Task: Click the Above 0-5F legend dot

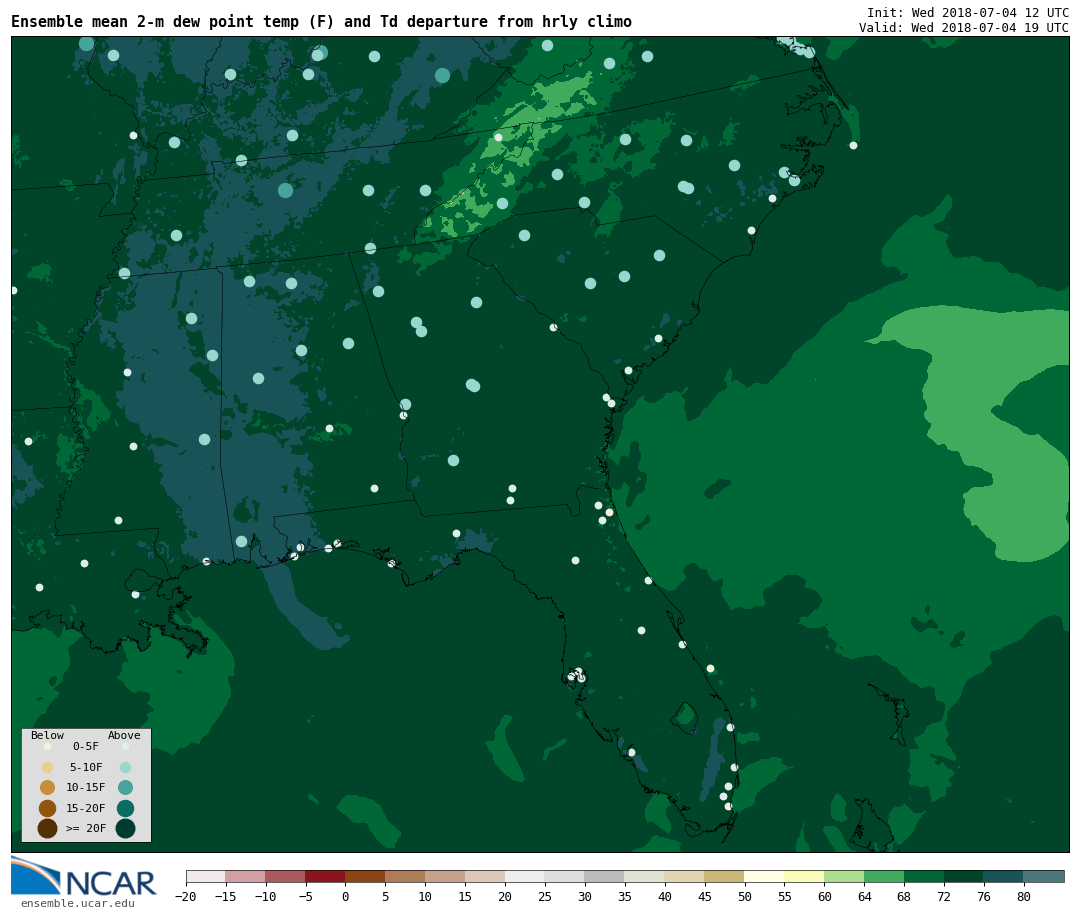Action: pyautogui.click(x=125, y=746)
